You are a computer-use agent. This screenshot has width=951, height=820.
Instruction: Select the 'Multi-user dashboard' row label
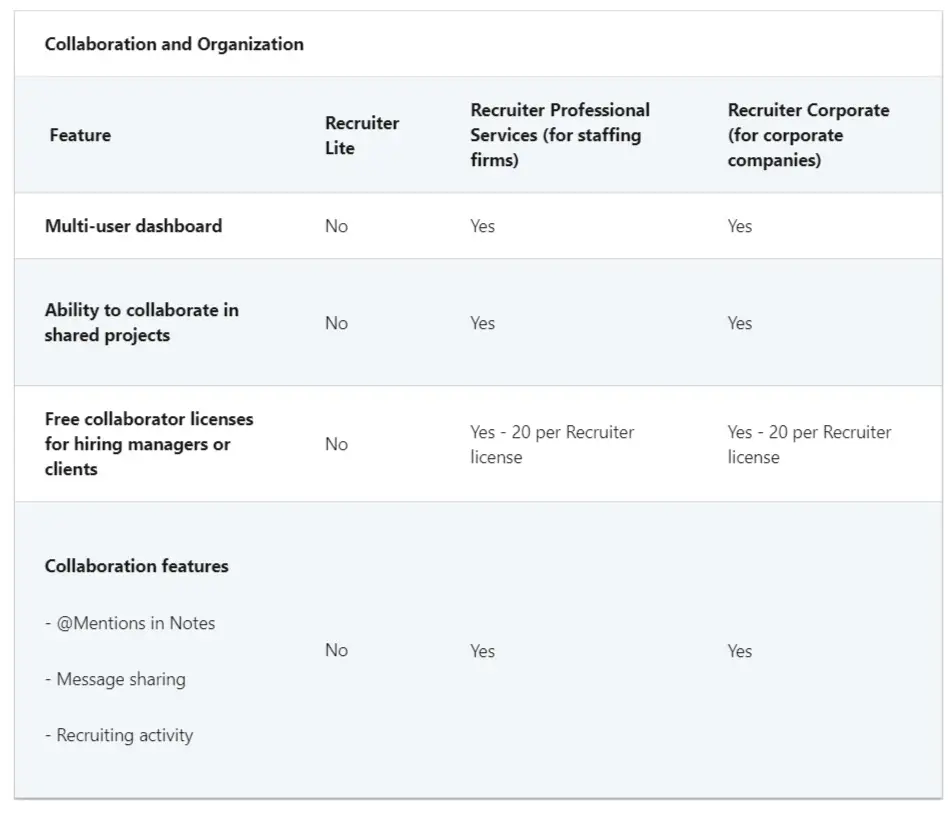point(133,226)
